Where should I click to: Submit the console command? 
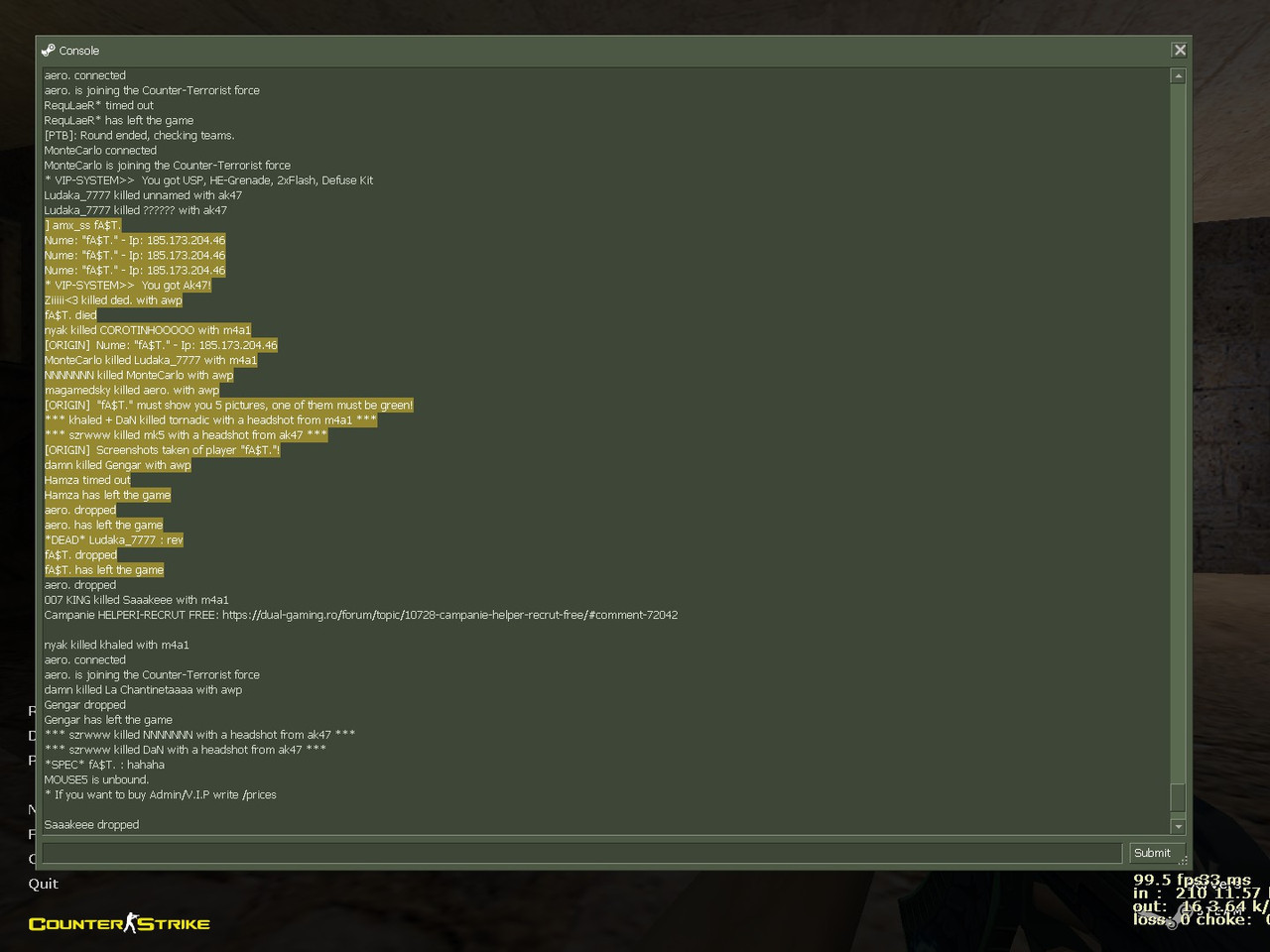click(1152, 853)
